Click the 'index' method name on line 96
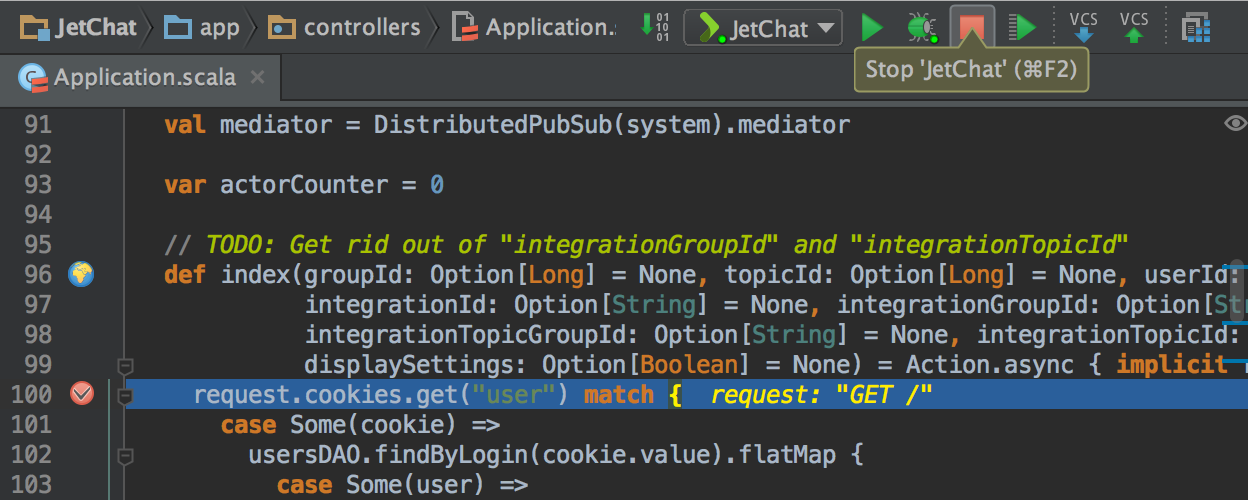Viewport: 1248px width, 500px height. (x=255, y=275)
